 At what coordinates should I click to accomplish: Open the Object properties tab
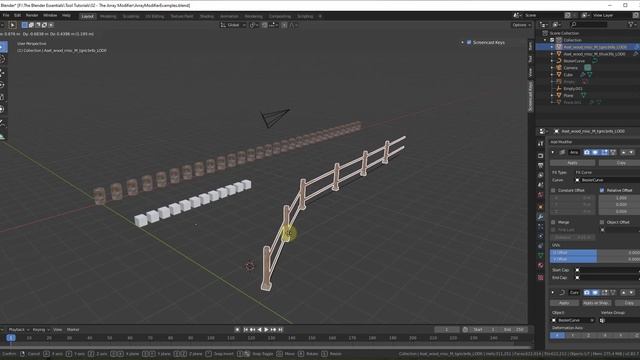tap(540, 206)
